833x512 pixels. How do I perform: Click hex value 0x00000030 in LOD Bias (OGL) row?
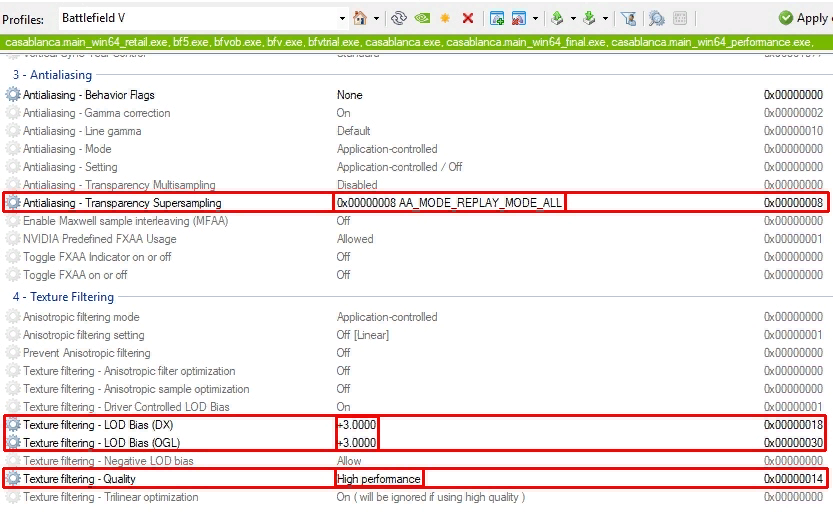point(793,443)
